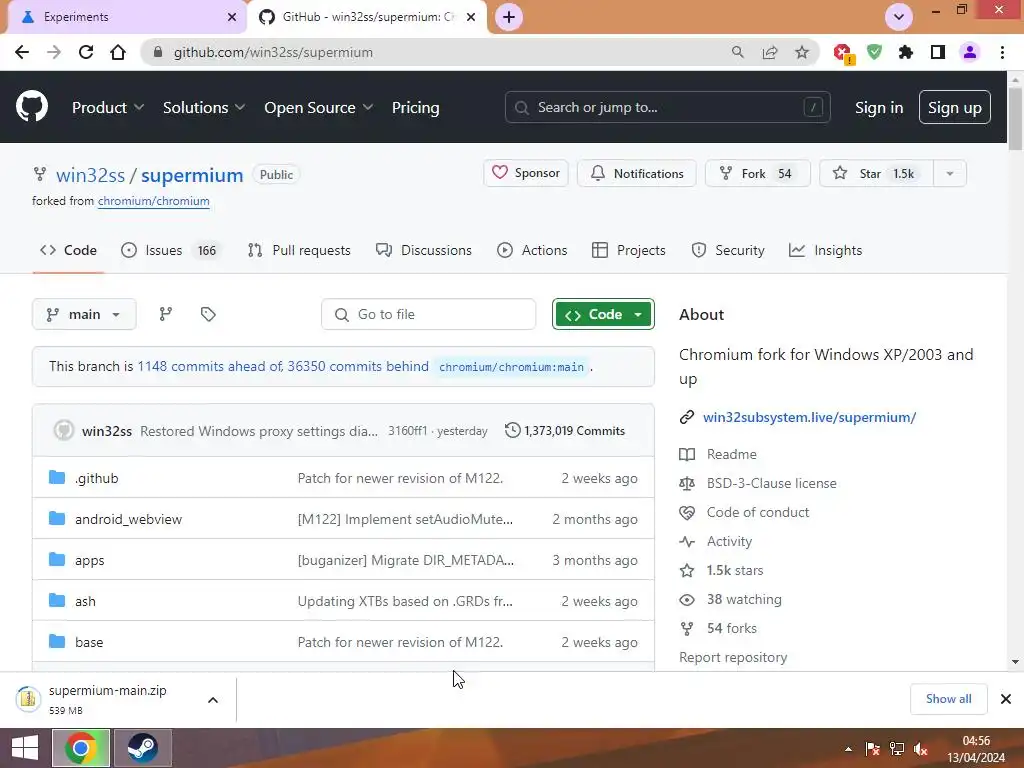Open the zoom magnifier icon in address bar
Image resolution: width=1024 pixels, height=768 pixels.
coord(738,52)
